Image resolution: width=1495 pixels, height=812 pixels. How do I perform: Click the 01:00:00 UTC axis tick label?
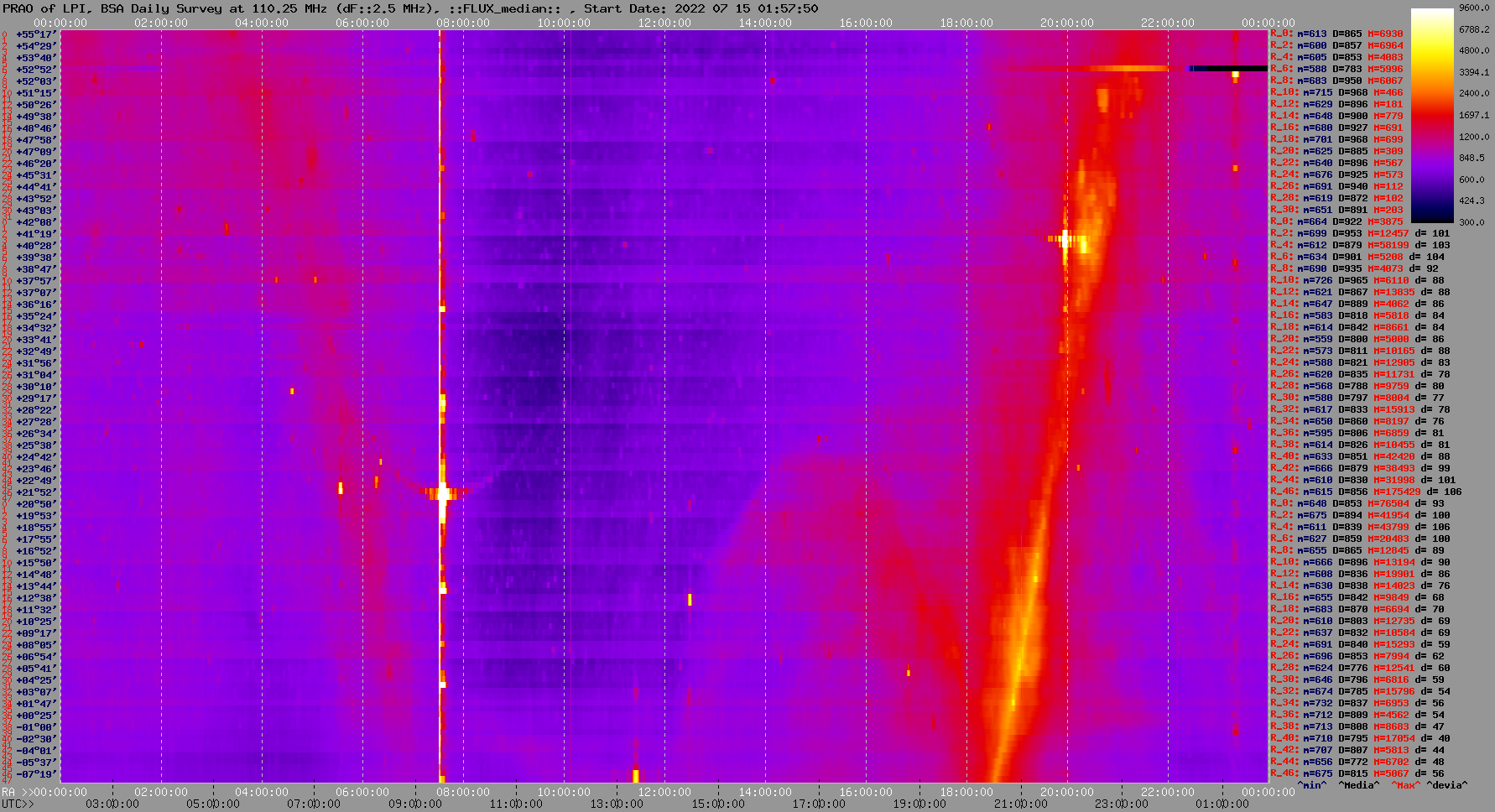pos(1222,804)
